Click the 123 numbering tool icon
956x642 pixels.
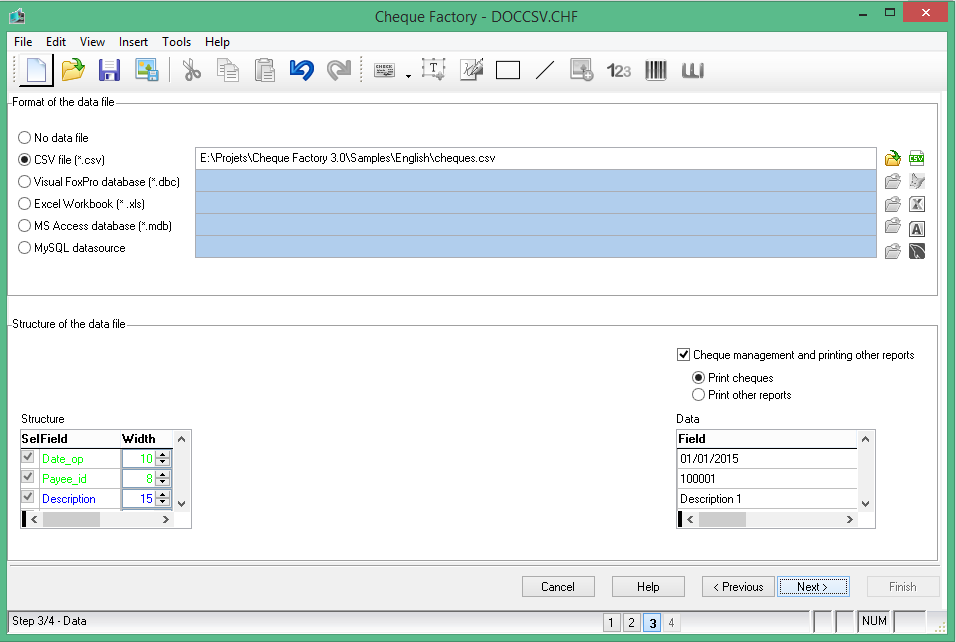619,71
